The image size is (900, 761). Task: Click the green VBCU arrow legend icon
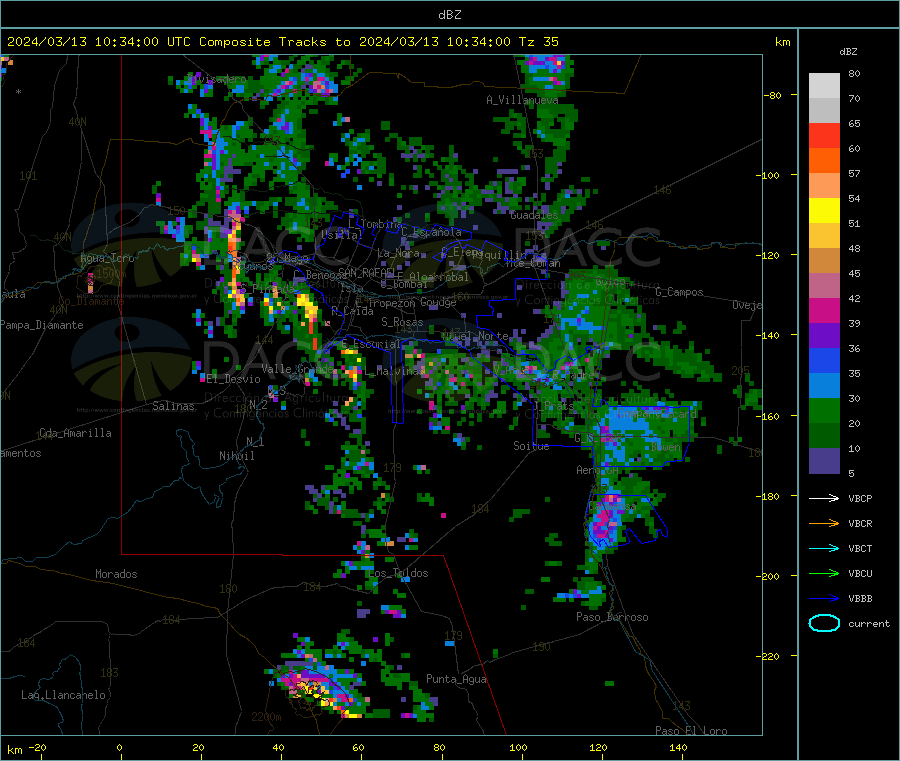(x=824, y=573)
